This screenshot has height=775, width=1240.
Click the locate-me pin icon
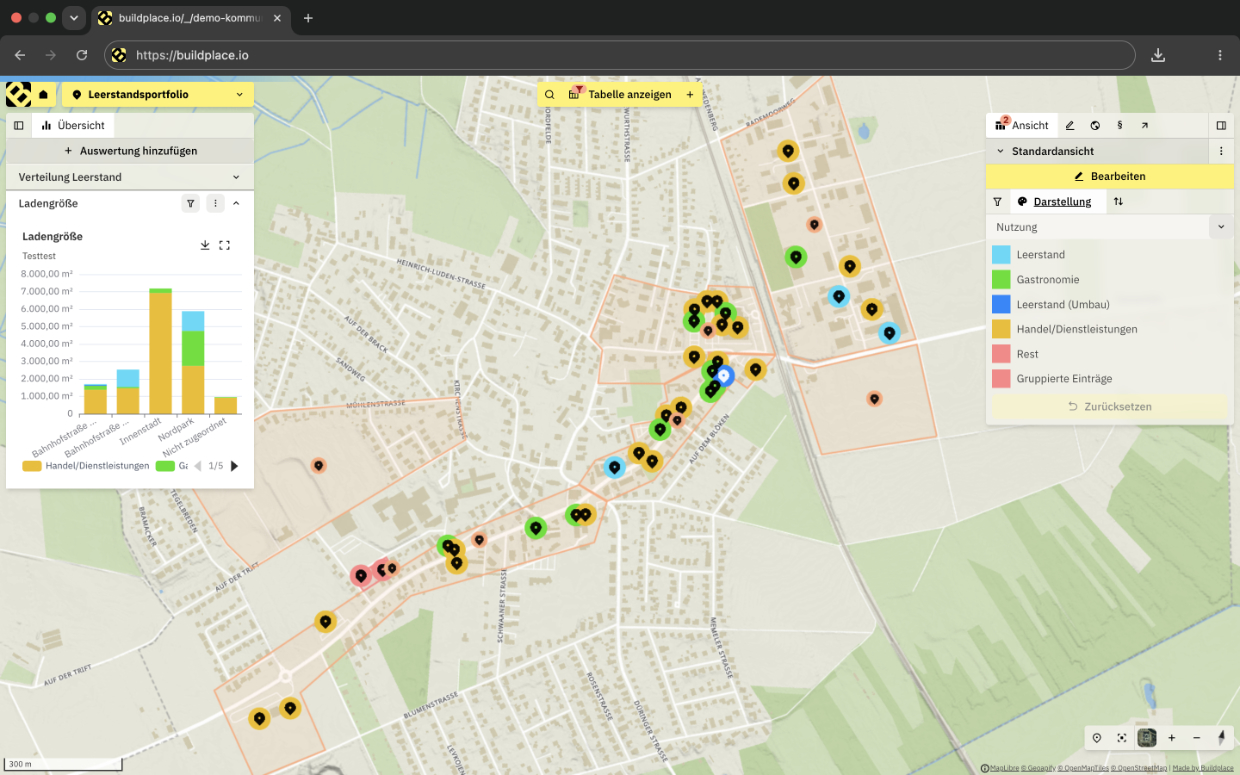[x=1097, y=738]
